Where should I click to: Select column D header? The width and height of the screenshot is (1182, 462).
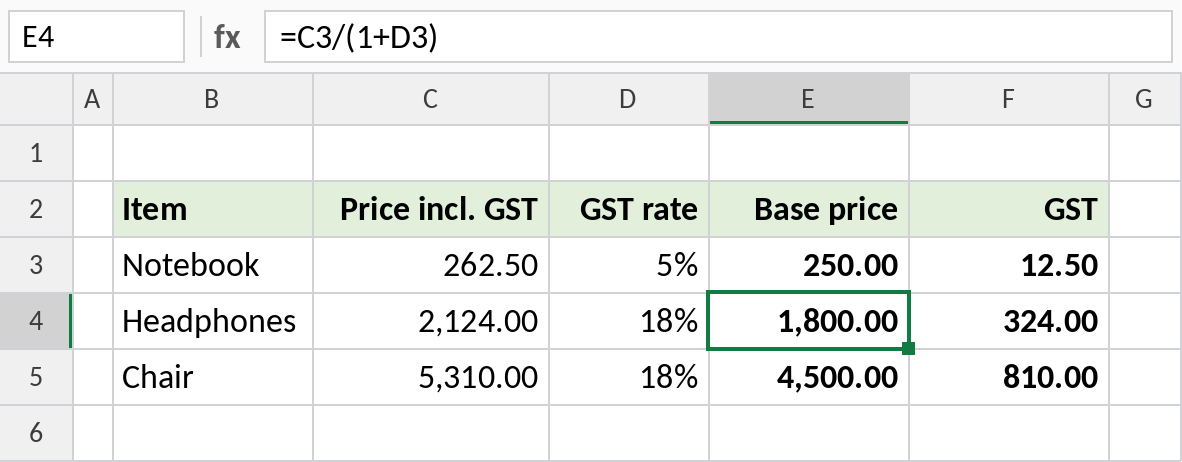[629, 99]
